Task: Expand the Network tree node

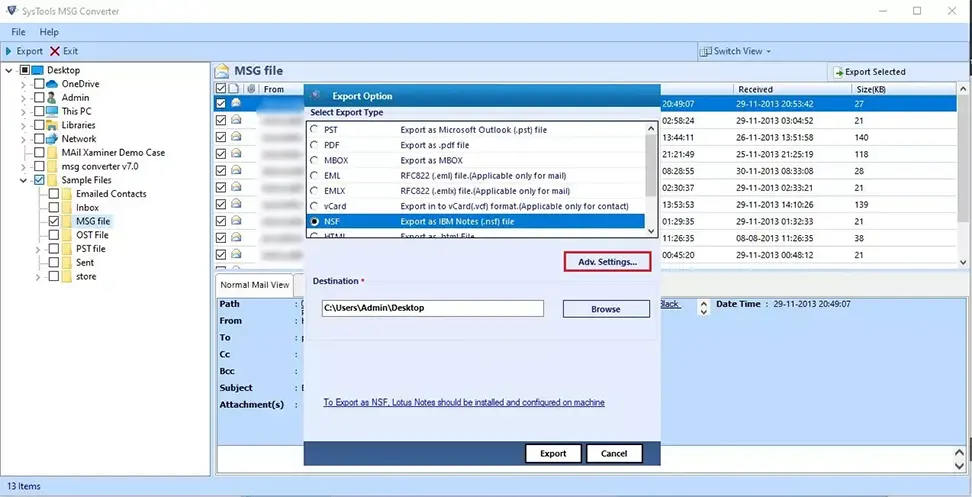Action: tap(23, 139)
